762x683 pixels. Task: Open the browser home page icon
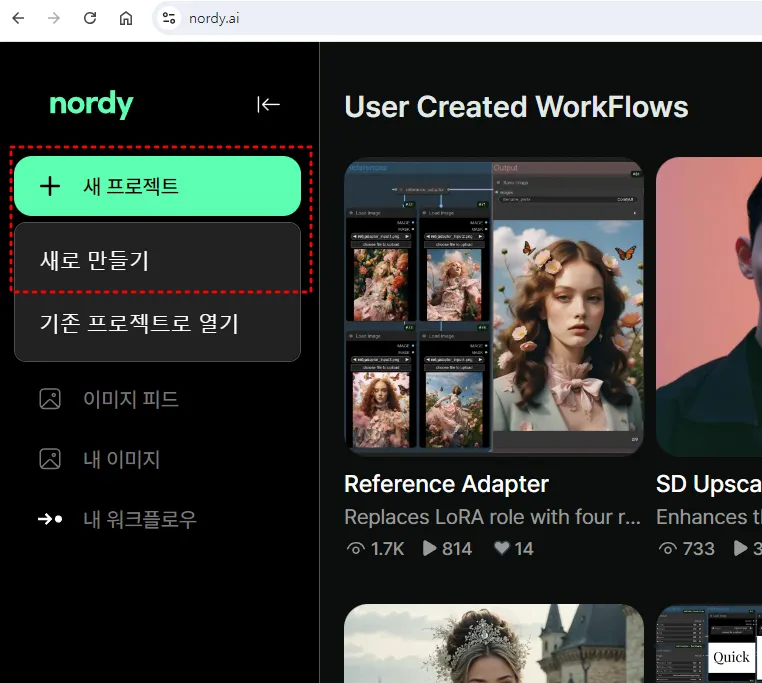point(126,18)
